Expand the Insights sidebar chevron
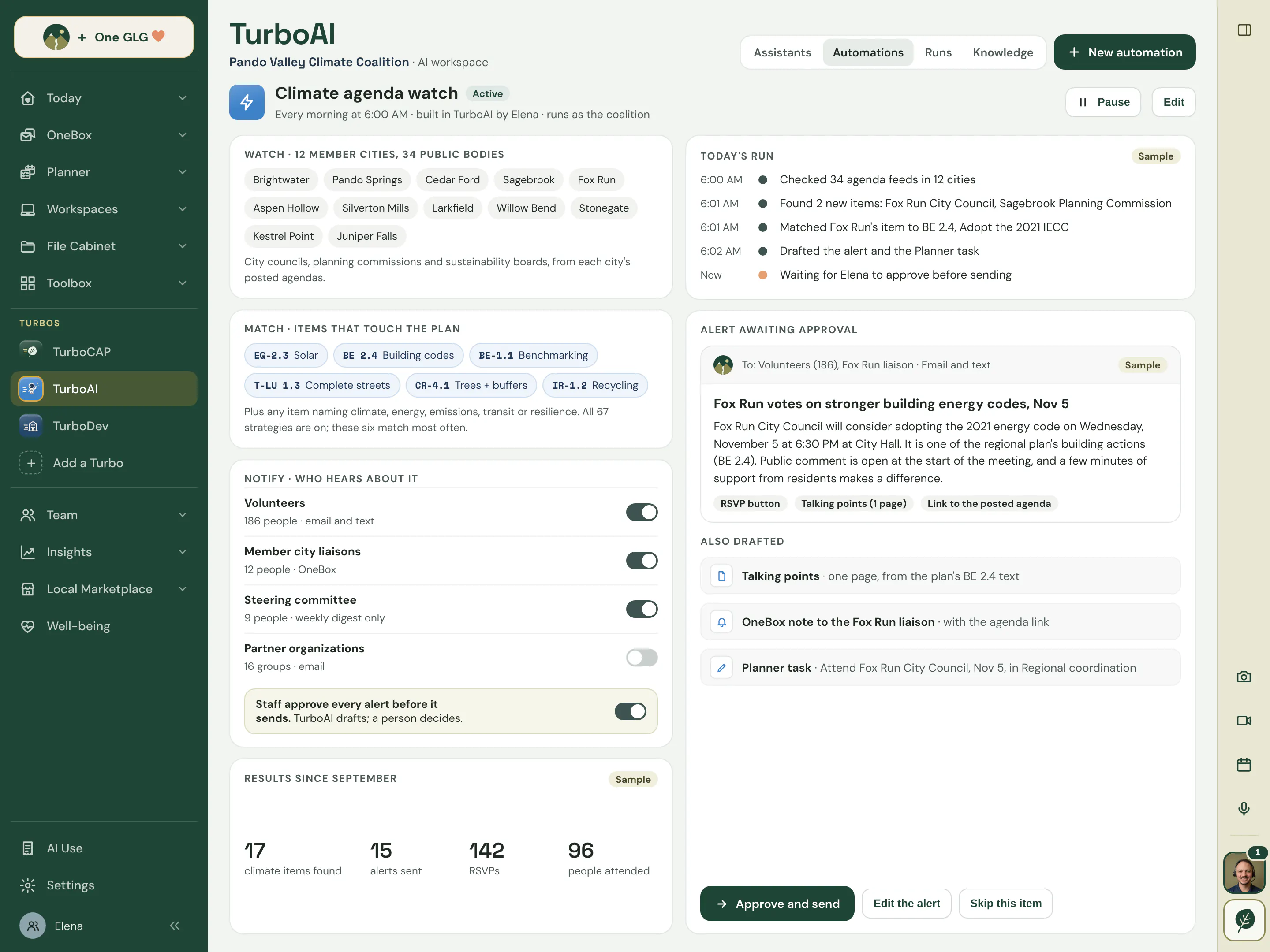 (183, 552)
